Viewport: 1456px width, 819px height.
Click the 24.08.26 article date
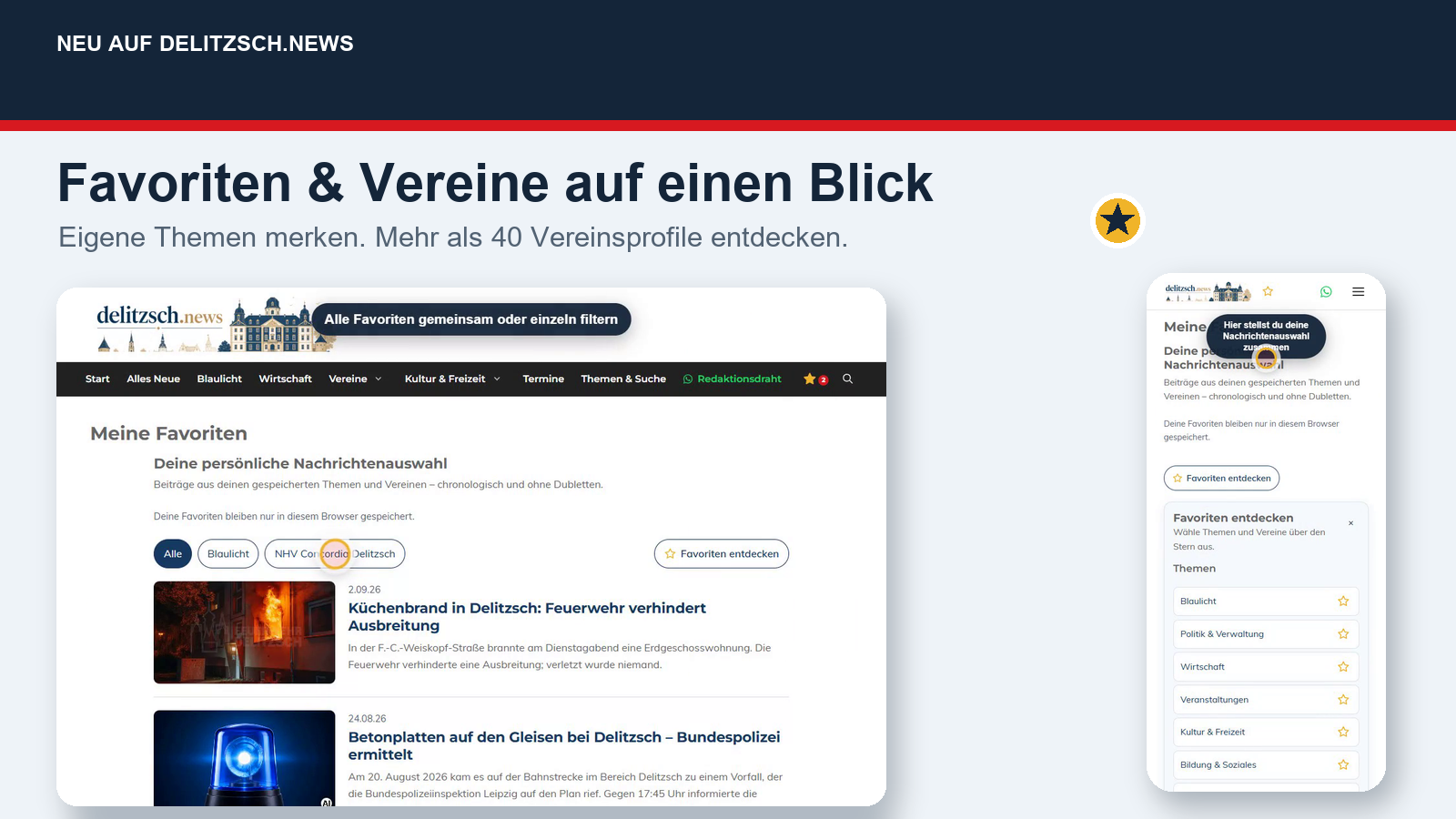[367, 719]
